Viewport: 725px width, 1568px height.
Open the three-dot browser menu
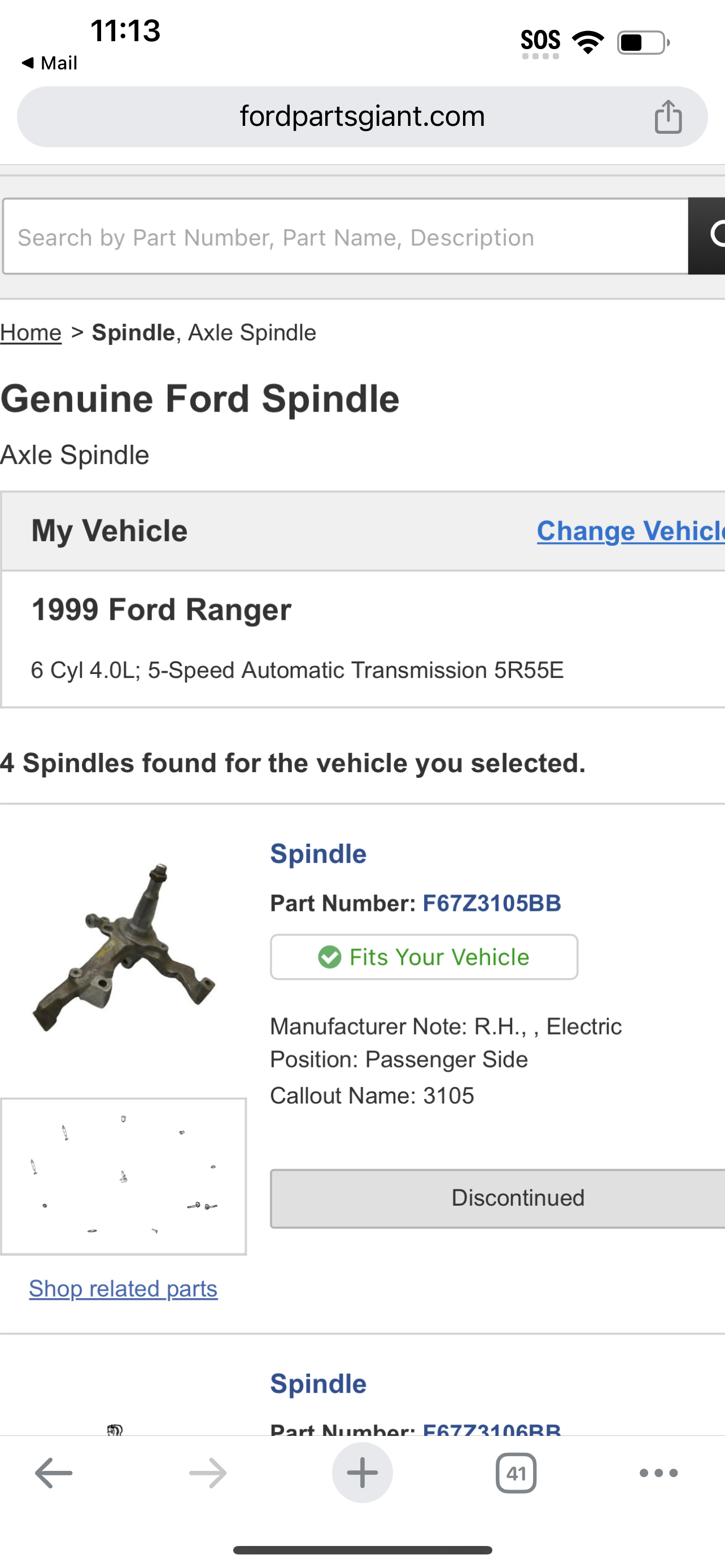[x=658, y=1473]
